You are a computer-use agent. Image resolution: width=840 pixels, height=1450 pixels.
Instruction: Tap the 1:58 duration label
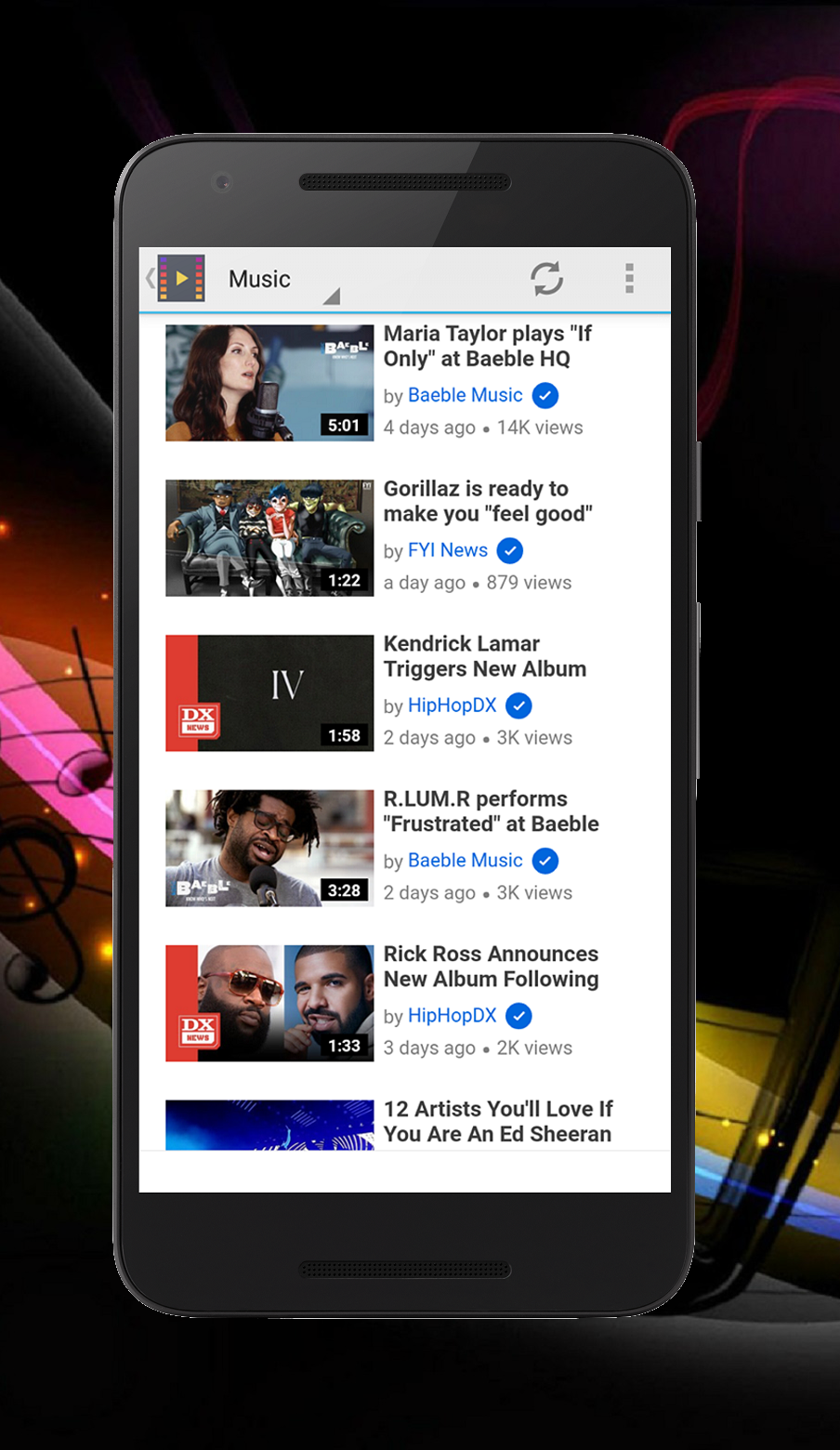tap(344, 735)
